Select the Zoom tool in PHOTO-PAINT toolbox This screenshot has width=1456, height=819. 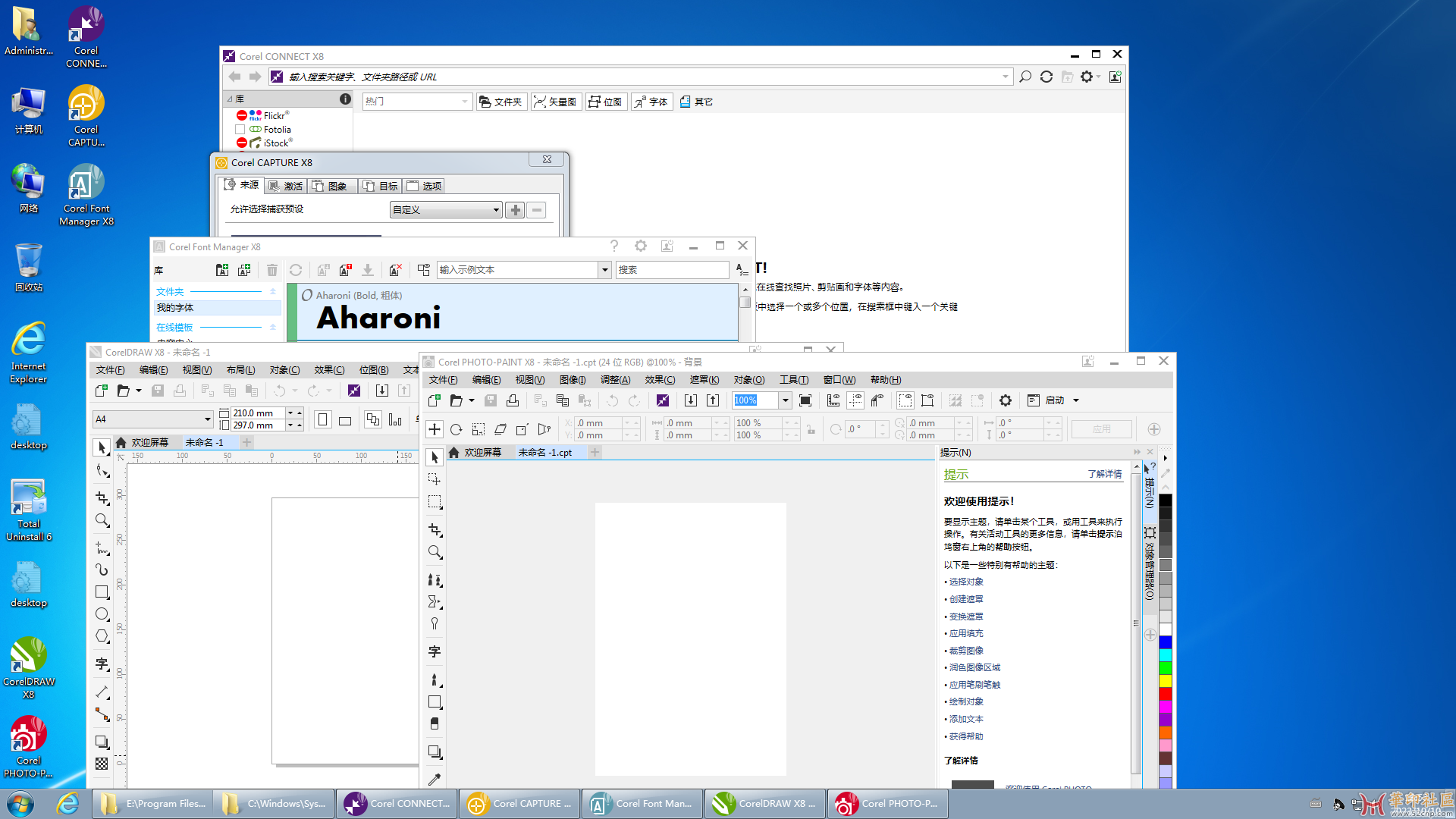435,551
